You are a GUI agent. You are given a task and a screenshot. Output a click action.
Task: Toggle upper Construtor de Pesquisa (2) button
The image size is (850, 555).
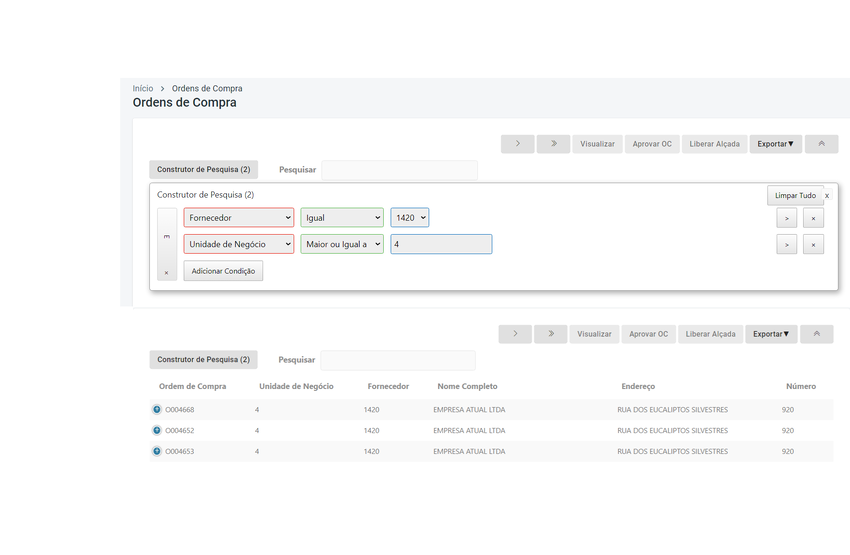click(204, 170)
